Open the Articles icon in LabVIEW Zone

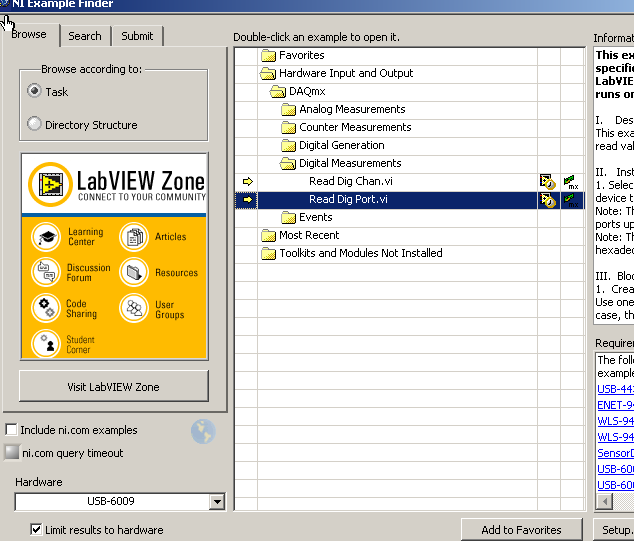134,237
